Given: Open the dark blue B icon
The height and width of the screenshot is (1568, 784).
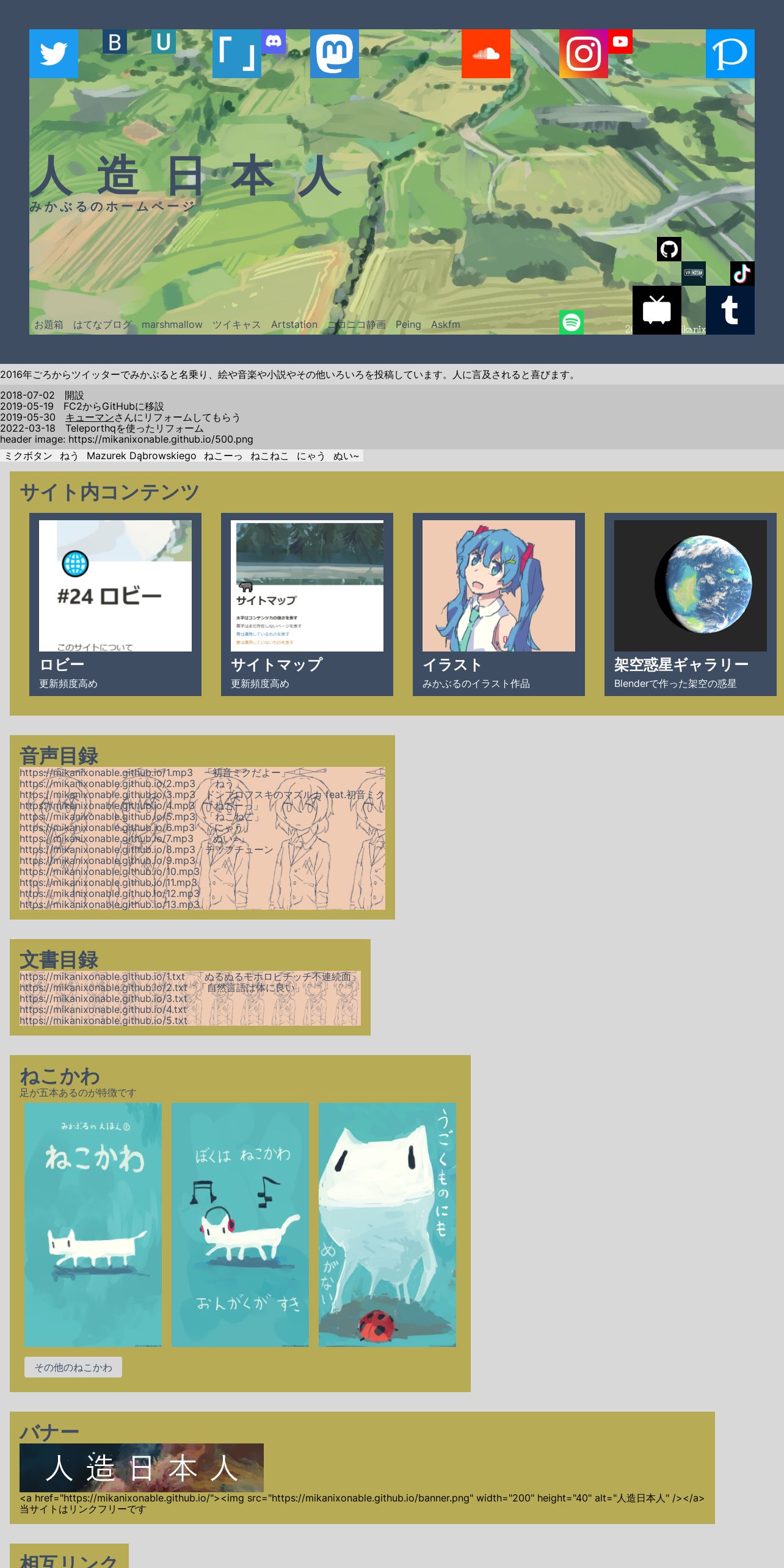Looking at the screenshot, I should click(x=115, y=42).
